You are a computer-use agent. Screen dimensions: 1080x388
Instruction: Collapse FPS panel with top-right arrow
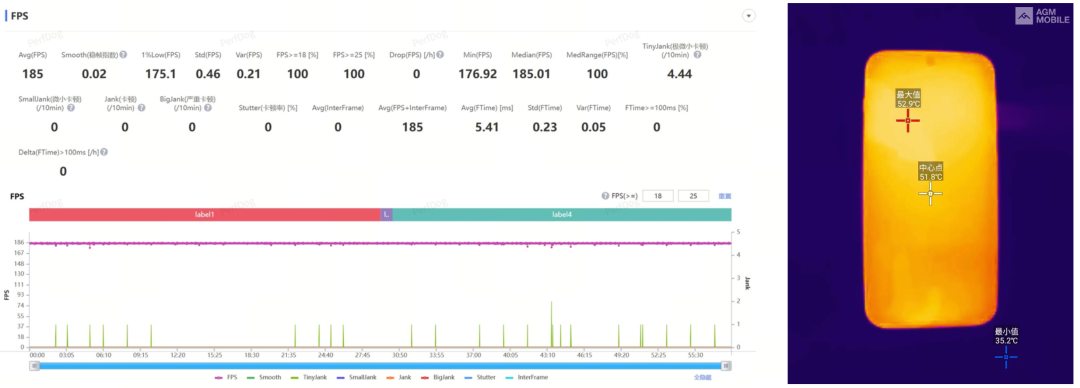coord(749,15)
